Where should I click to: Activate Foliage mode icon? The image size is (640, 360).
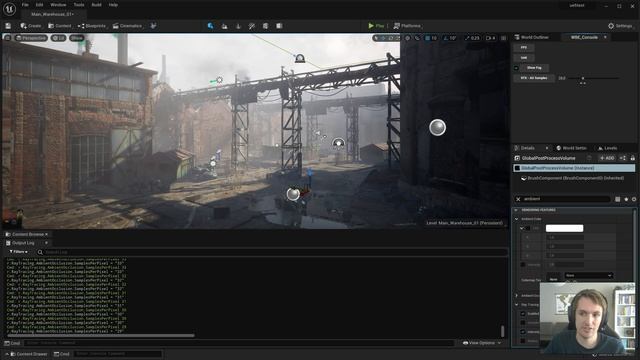[x=238, y=26]
